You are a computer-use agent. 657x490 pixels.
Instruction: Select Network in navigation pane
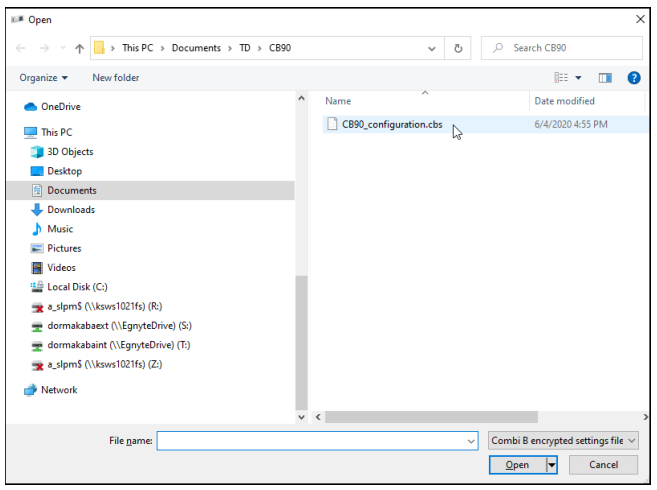58,390
